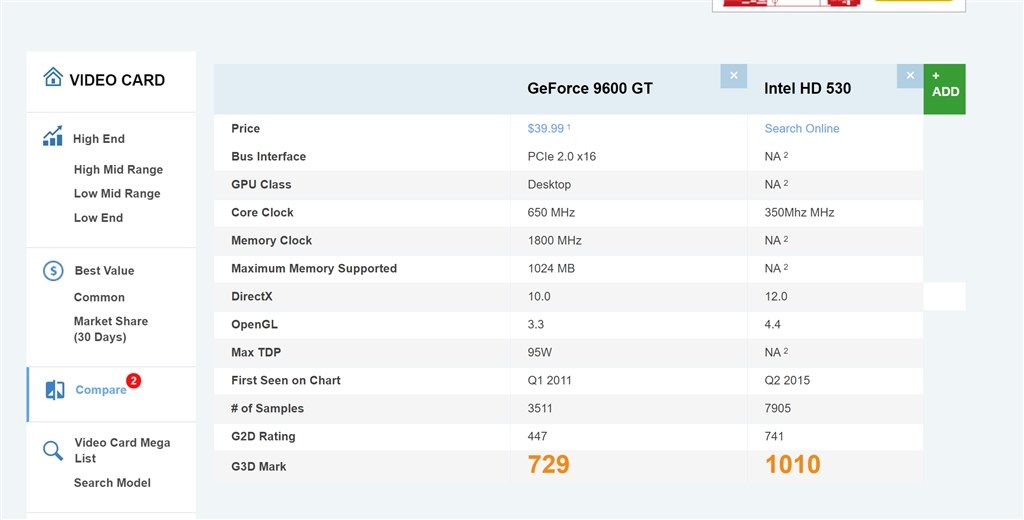
Task: Open Common video cards page
Action: 99,297
